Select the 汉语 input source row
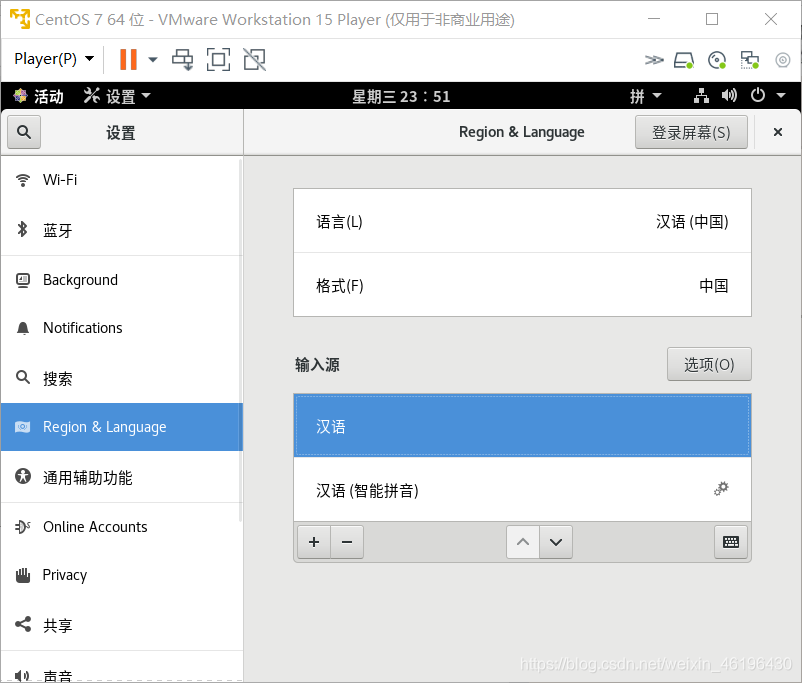 522,425
